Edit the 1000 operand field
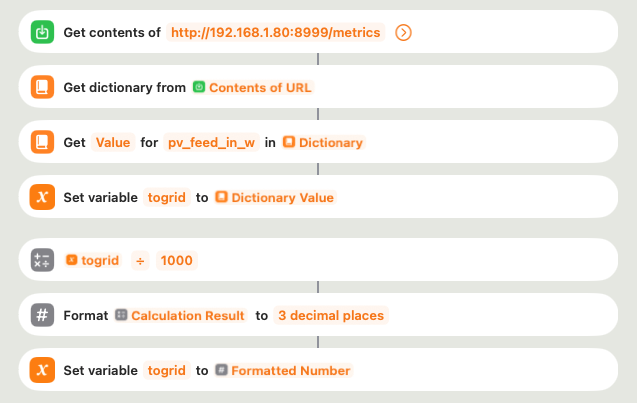 [x=176, y=260]
